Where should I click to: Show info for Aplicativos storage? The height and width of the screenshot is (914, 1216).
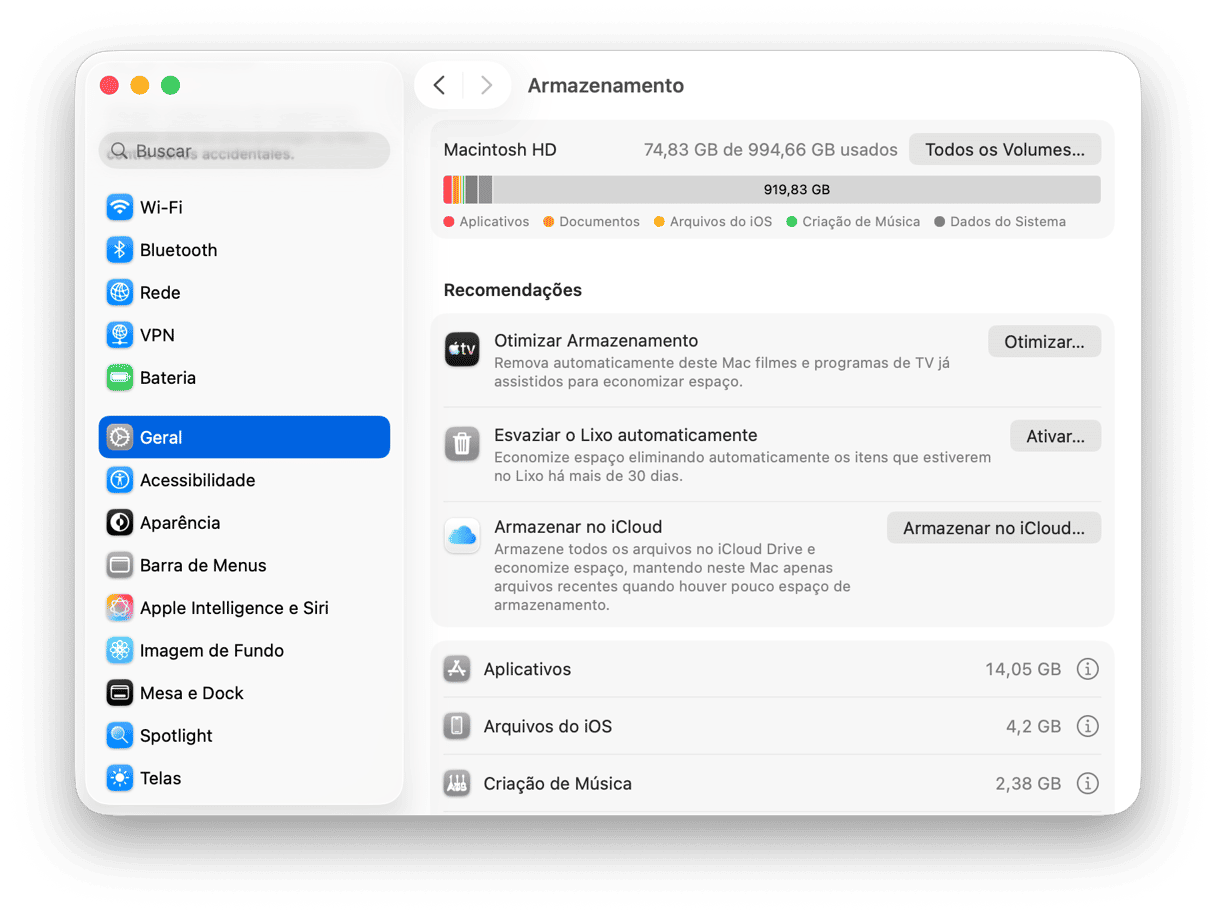(x=1087, y=669)
